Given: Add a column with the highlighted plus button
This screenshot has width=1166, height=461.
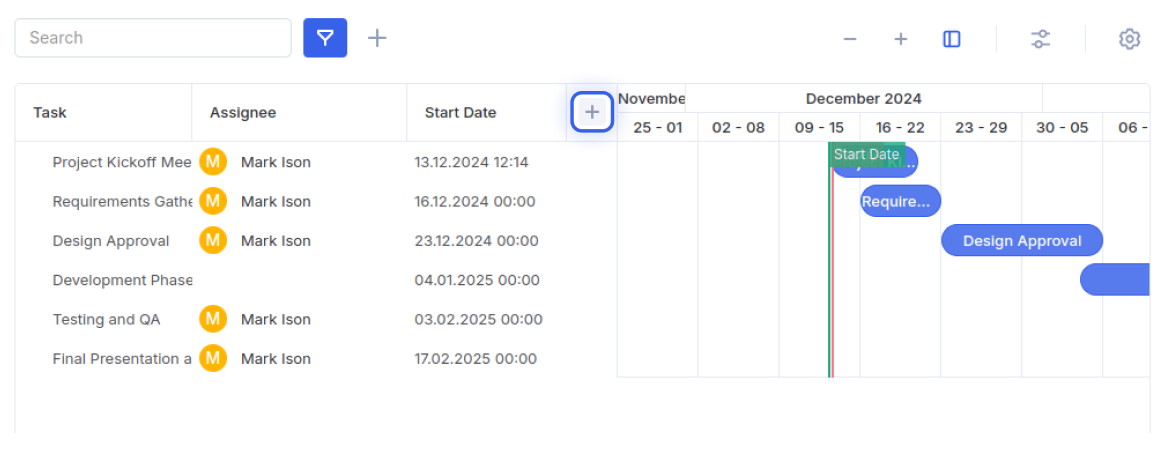Looking at the screenshot, I should click(x=592, y=112).
